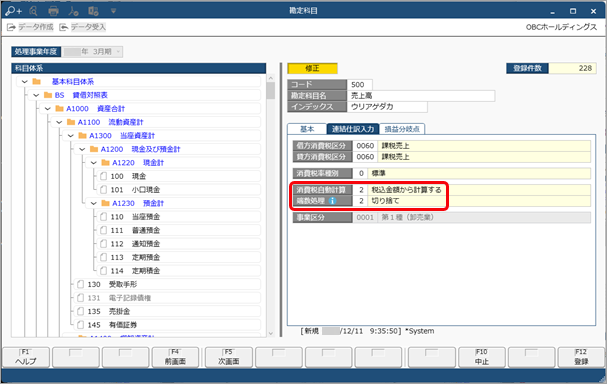Click 借方消費税区分 code field 0060

[x=365, y=146]
